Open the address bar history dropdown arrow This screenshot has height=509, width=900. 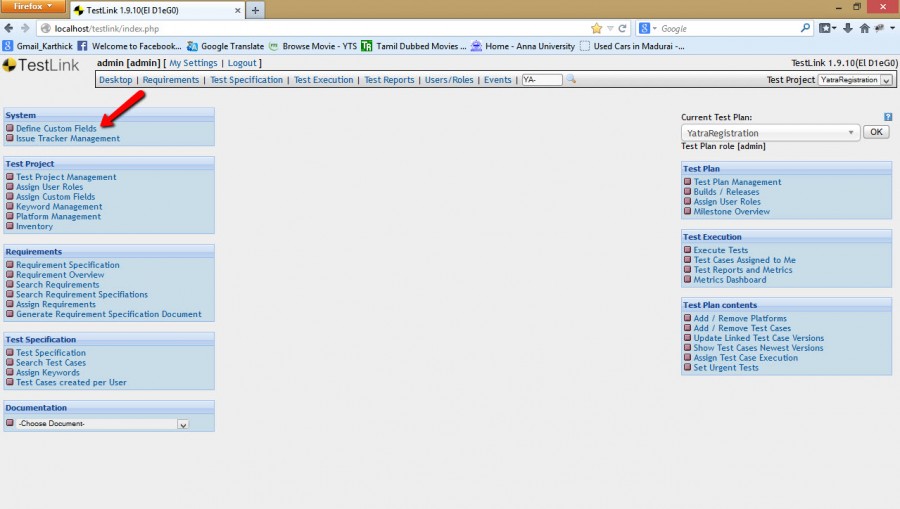610,28
